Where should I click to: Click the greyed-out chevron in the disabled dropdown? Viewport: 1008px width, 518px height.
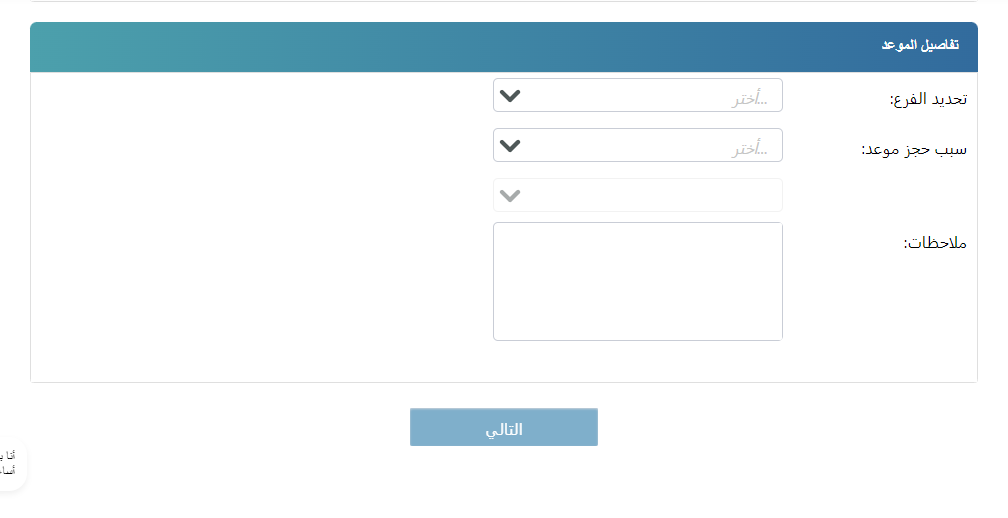coord(510,195)
